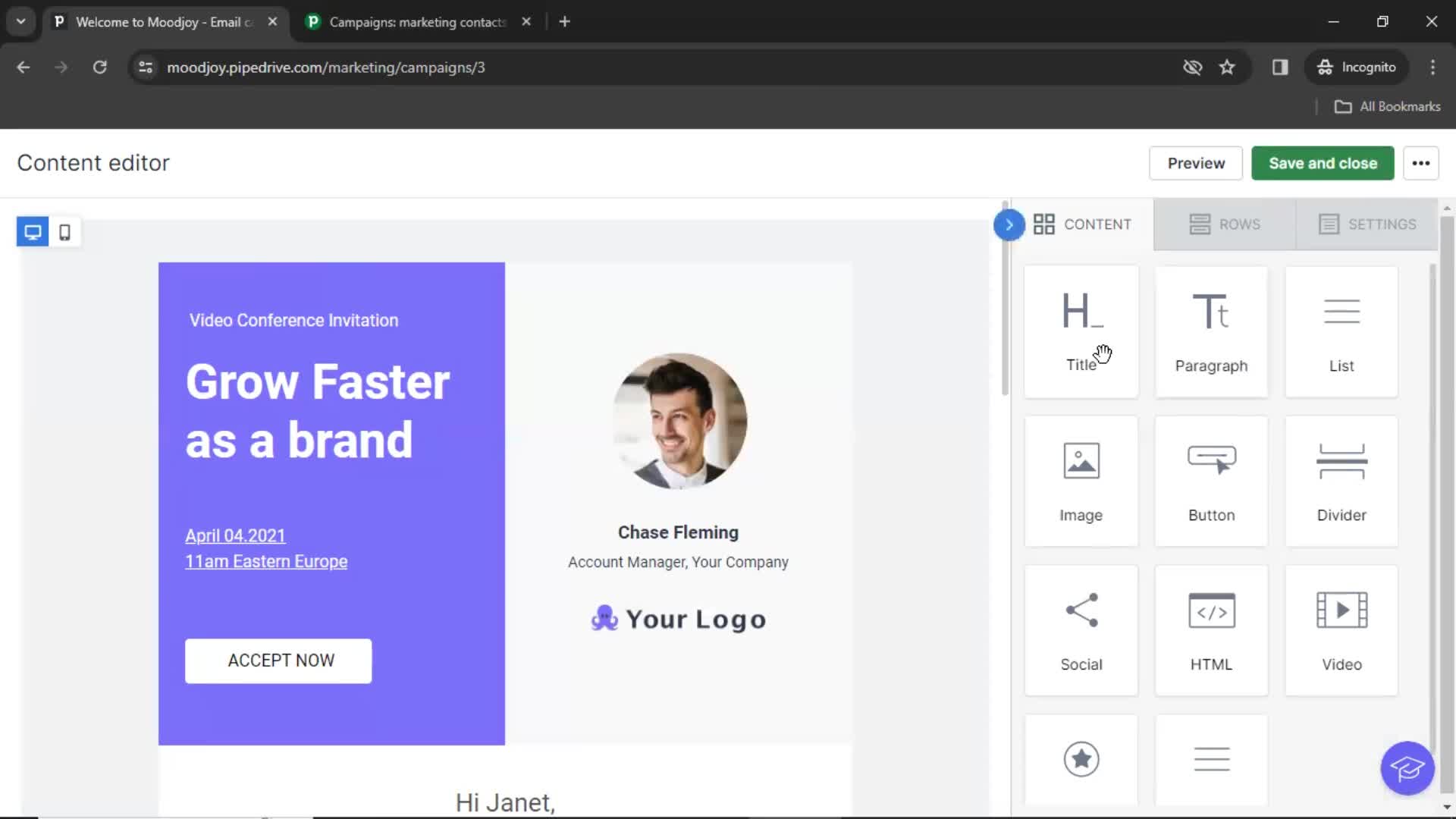The image size is (1456, 819).
Task: Toggle desktop preview mode
Action: [32, 231]
